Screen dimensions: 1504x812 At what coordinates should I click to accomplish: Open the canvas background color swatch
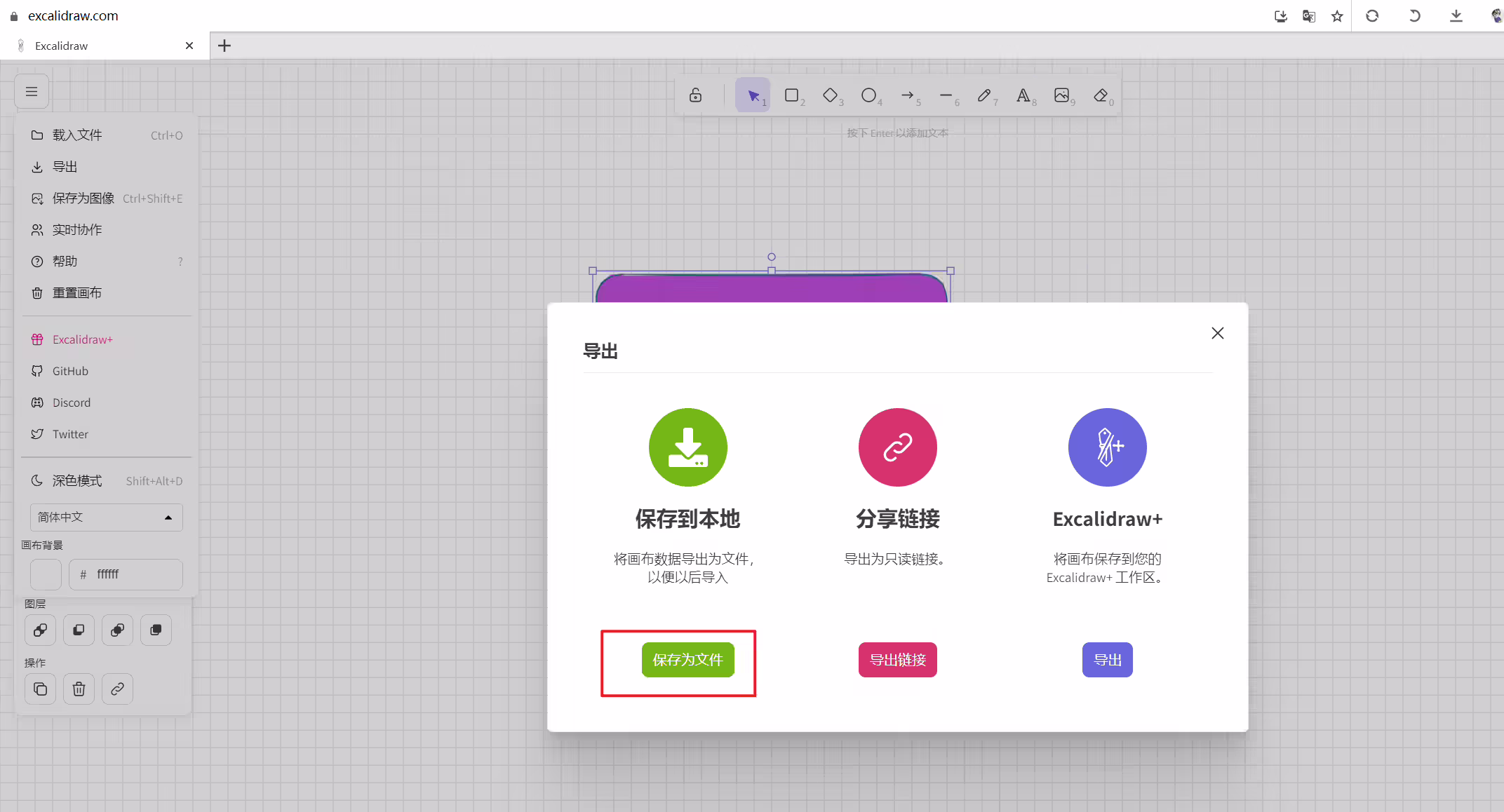46,574
